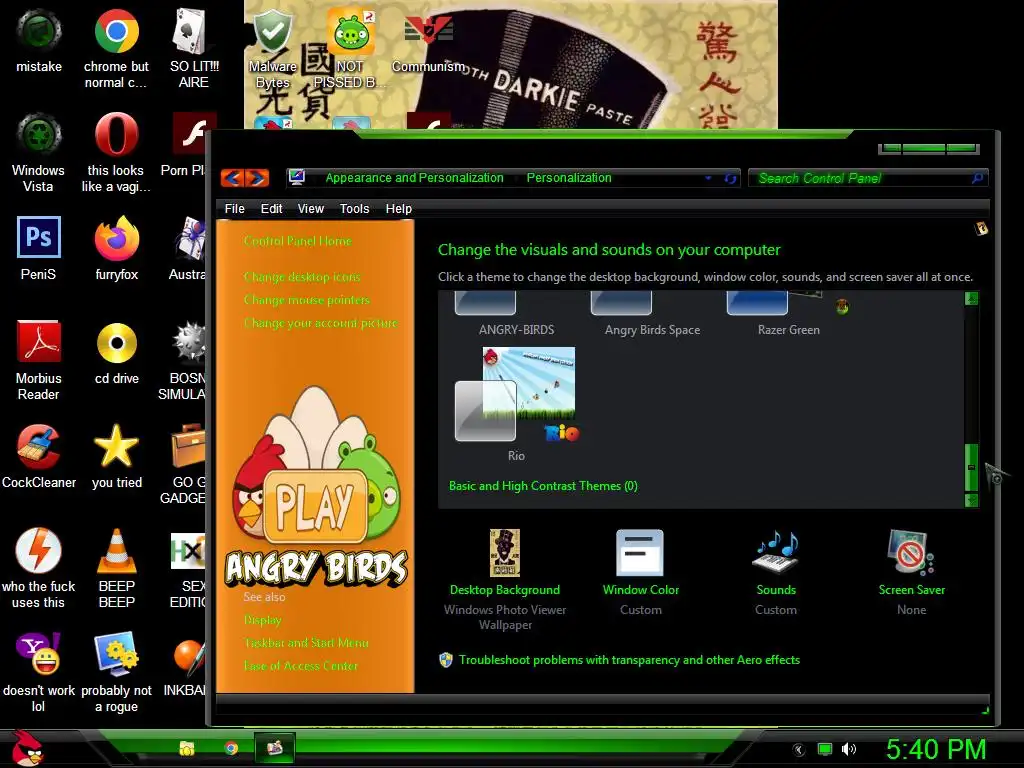Open help via the icon below the search box
1024x768 pixels.
coord(981,229)
